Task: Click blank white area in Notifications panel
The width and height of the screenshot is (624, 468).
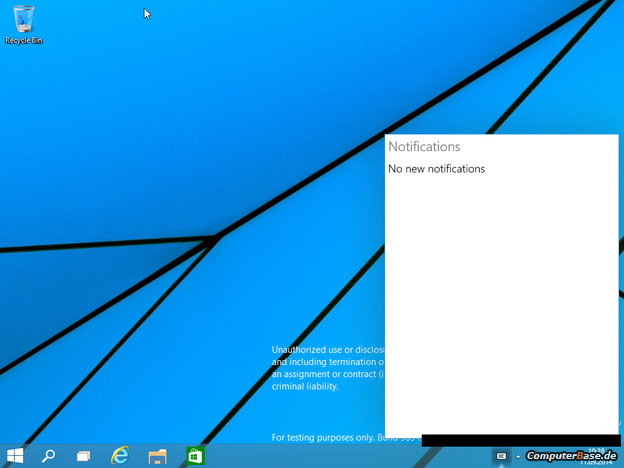Action: (500, 300)
